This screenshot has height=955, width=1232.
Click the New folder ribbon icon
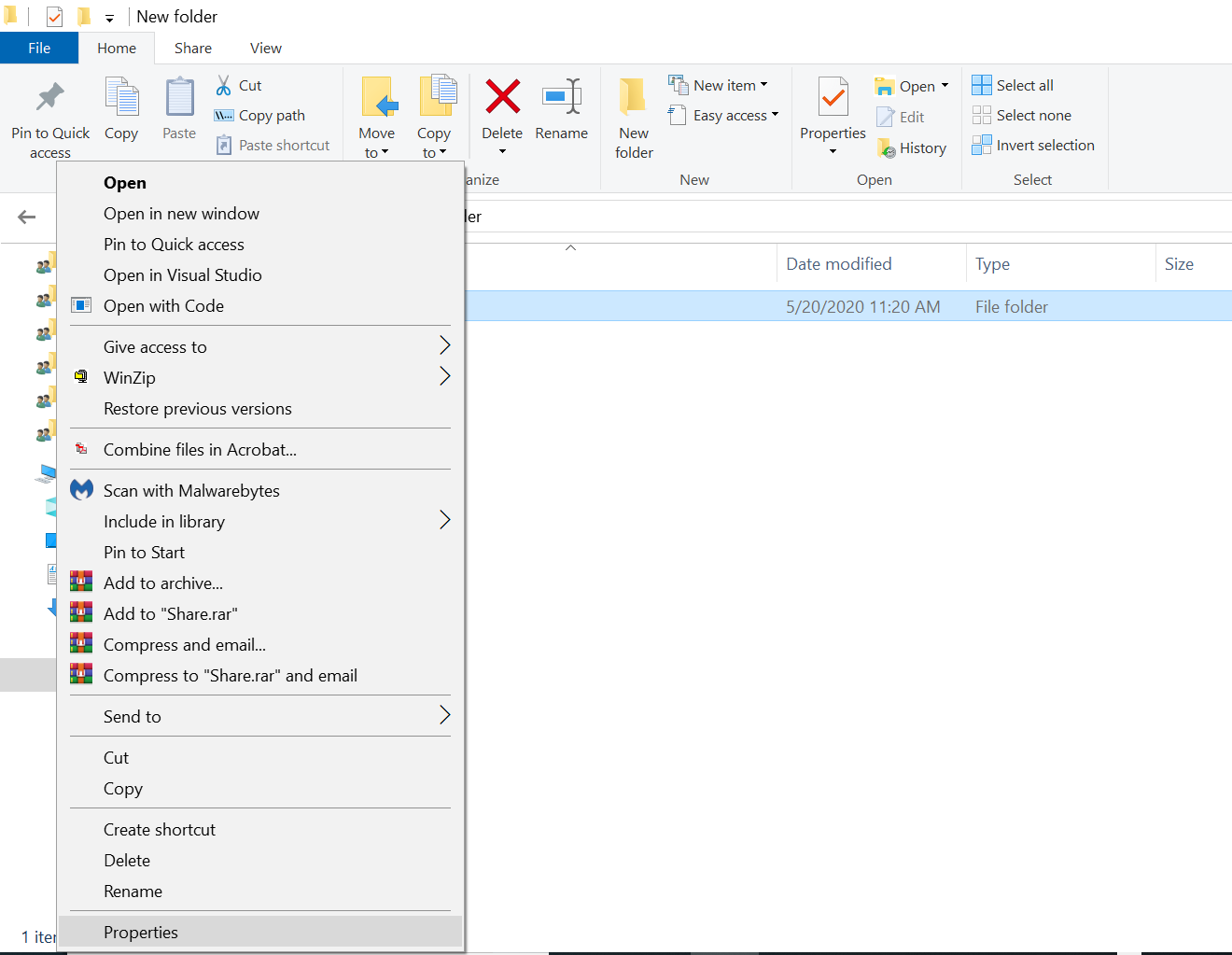634,99
